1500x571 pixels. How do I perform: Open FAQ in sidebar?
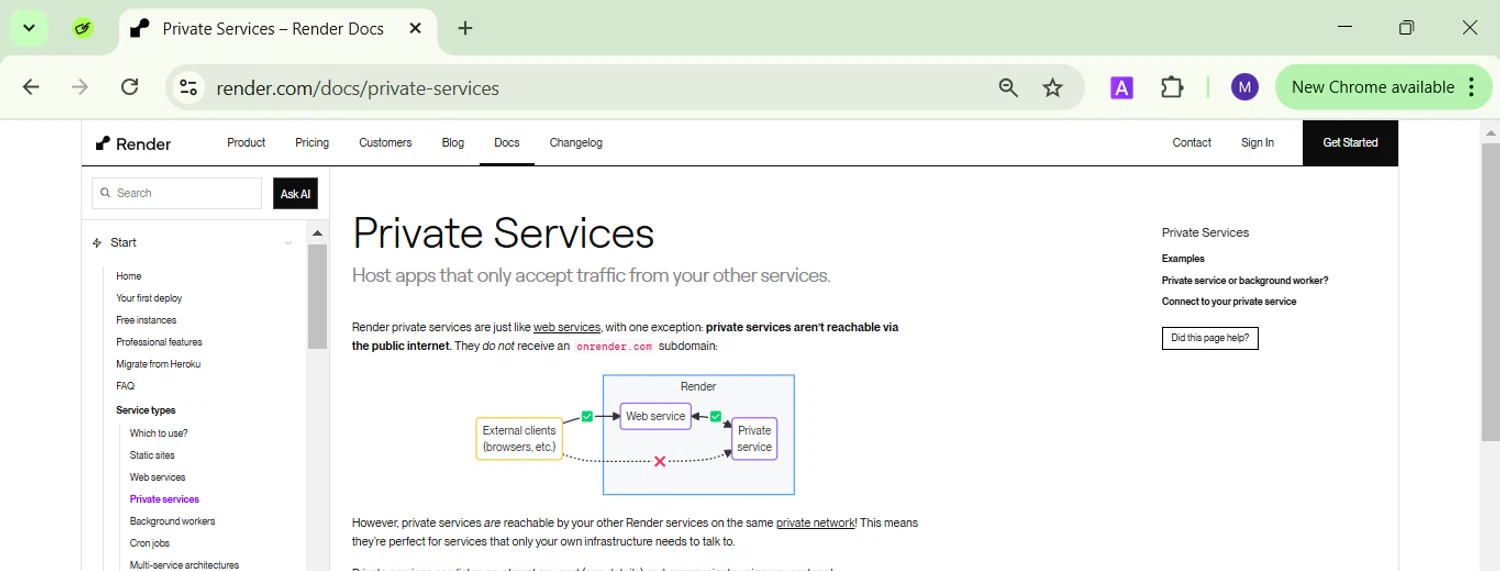coord(125,386)
